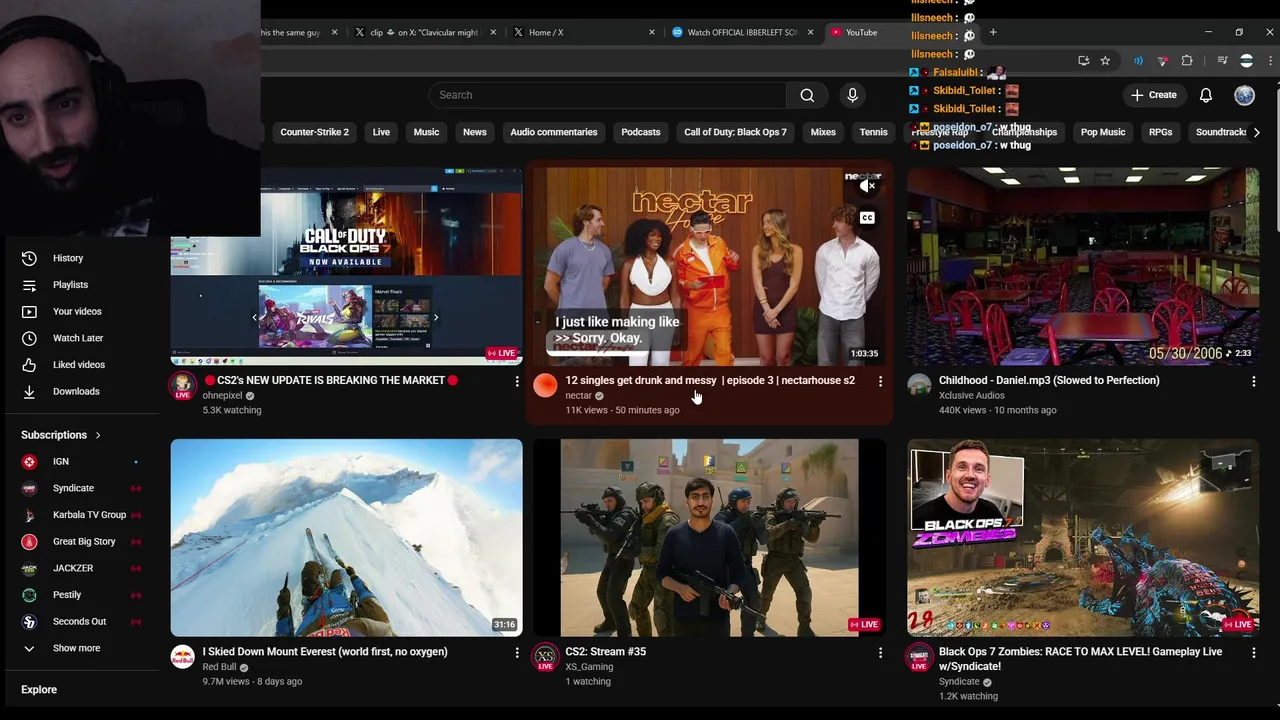
Task: Open more options for CS2: Stream #35
Action: coord(880,652)
